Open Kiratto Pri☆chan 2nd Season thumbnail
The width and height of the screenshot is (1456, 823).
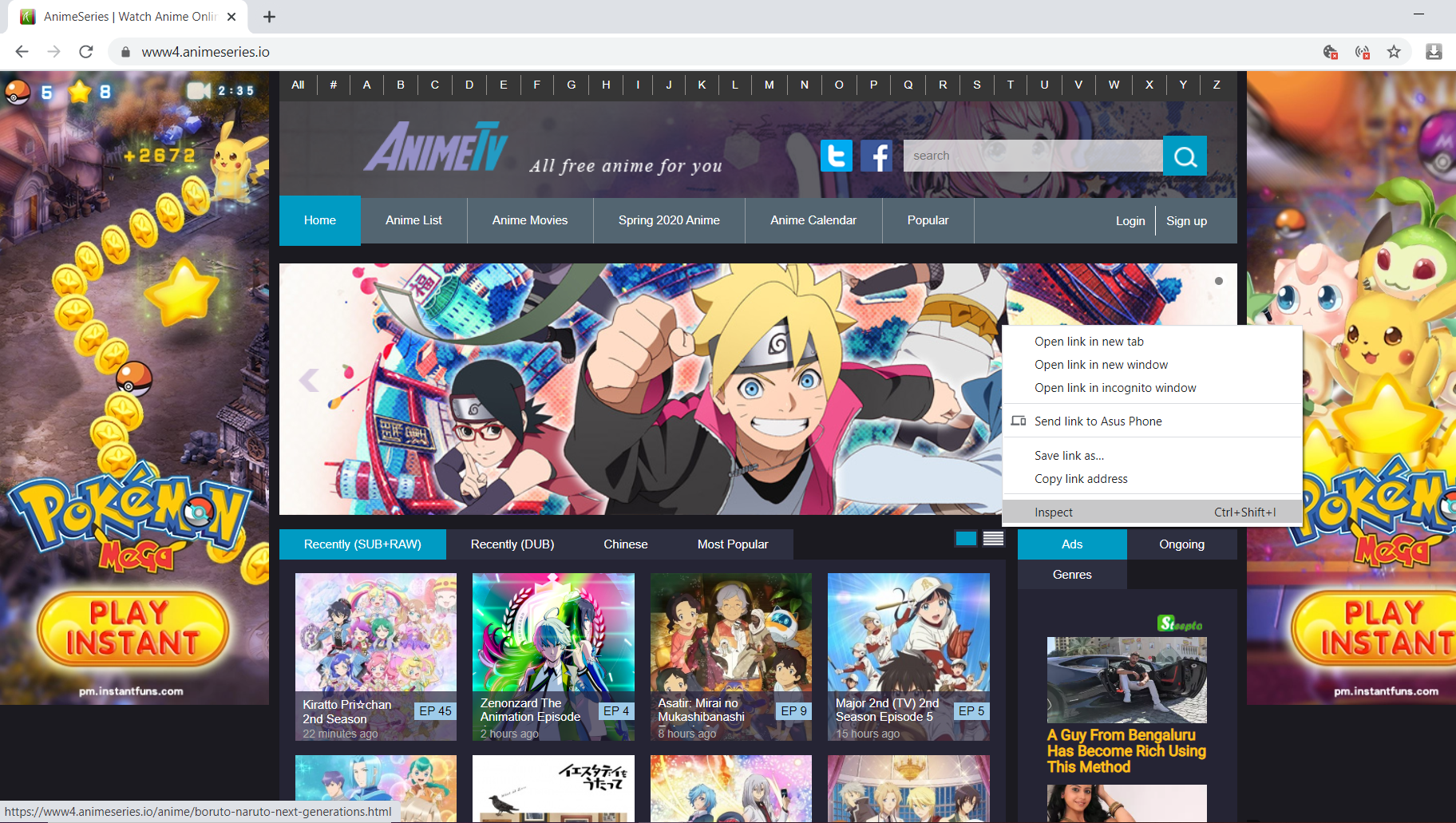point(376,656)
